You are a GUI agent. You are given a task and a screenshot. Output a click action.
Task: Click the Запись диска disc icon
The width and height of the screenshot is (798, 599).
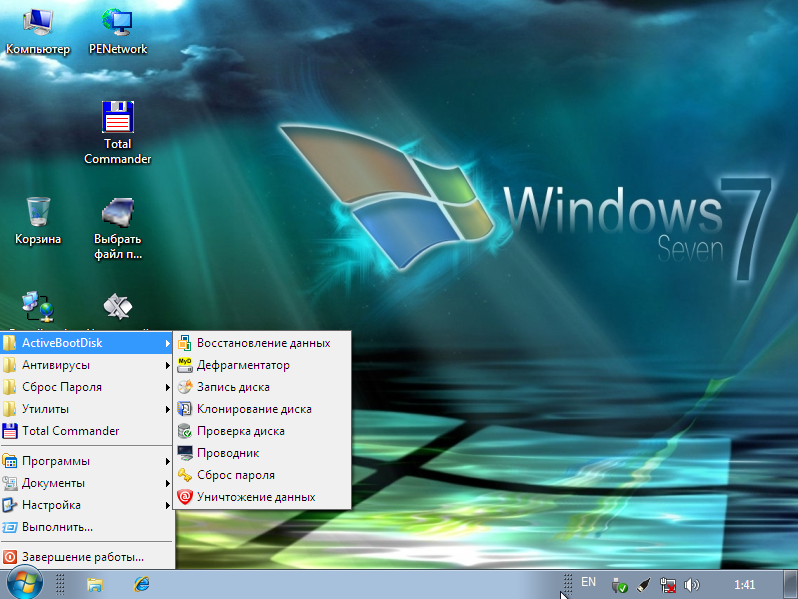tap(184, 387)
